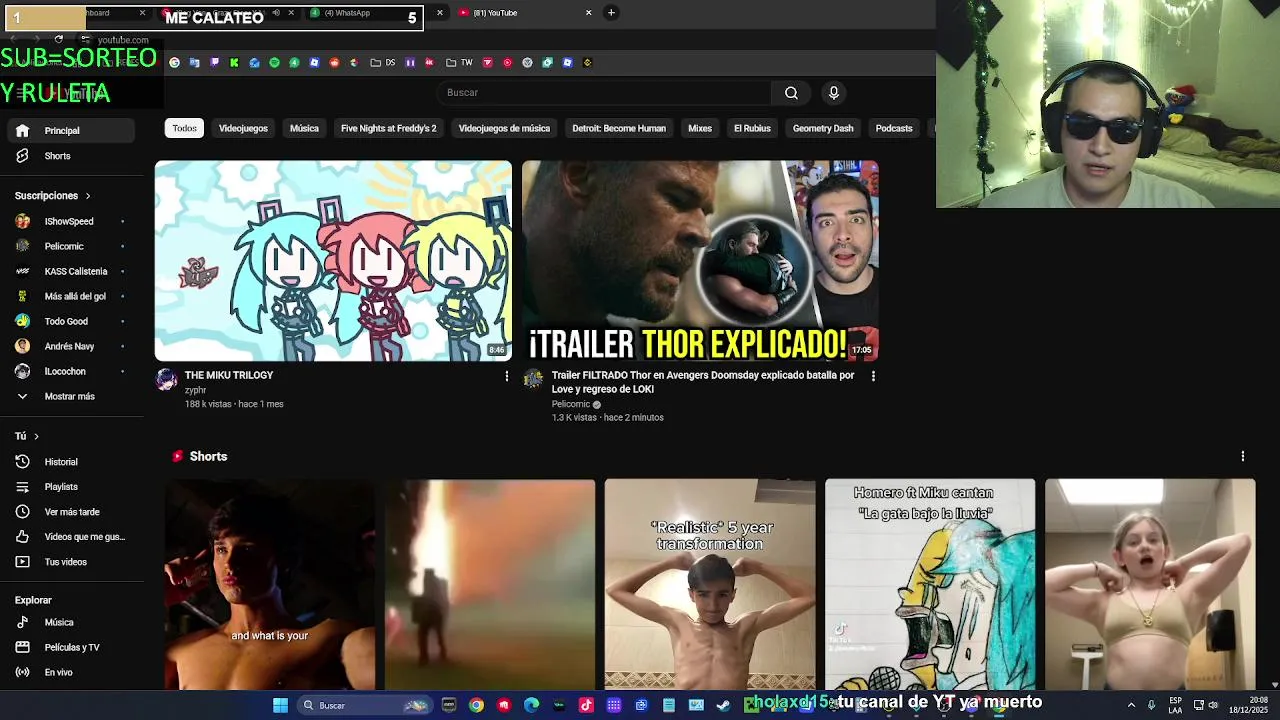The image size is (1280, 720).
Task: Open Tus videos in sidebar
Action: pyautogui.click(x=69, y=562)
